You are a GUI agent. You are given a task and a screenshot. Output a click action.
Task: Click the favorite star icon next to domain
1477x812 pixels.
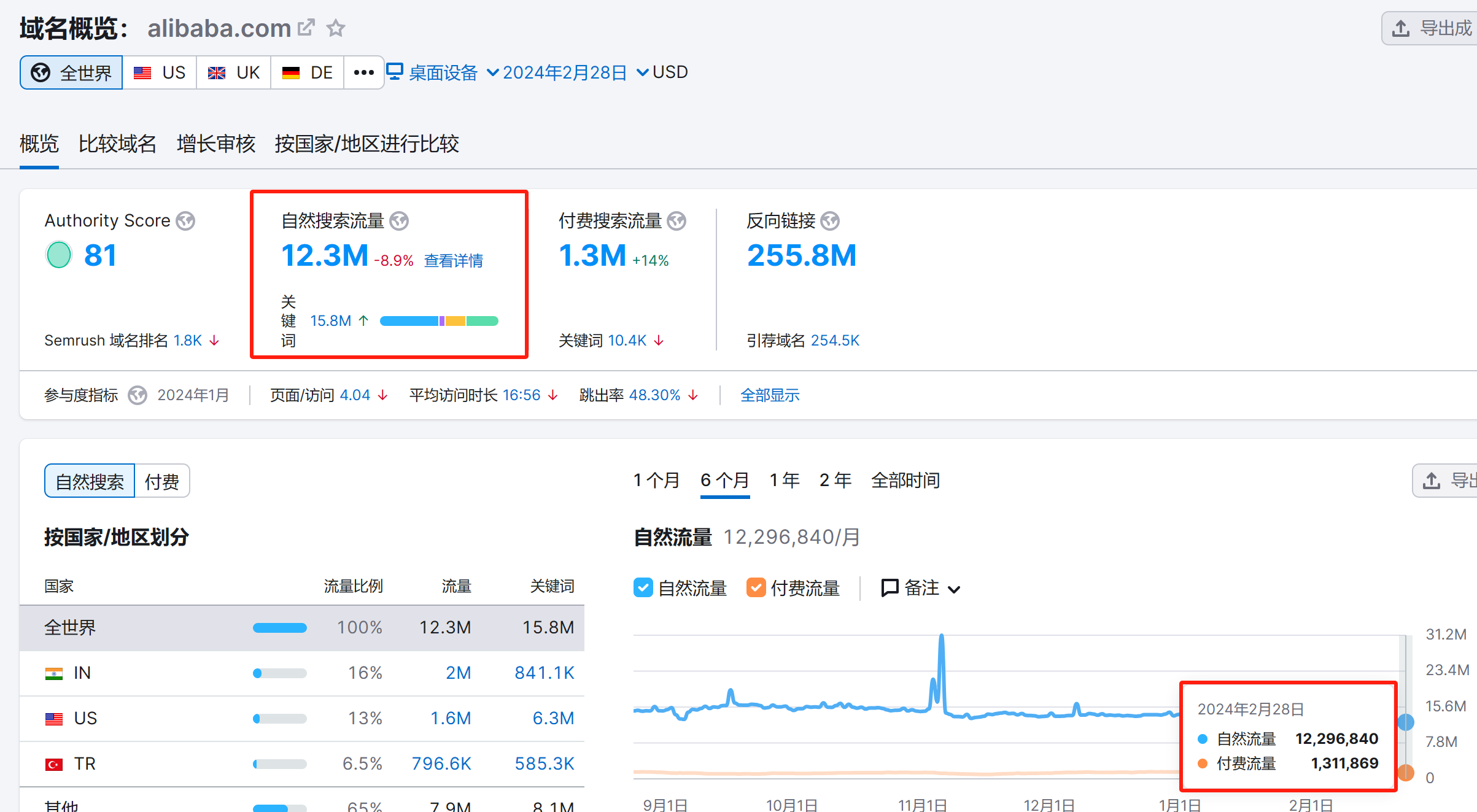(x=336, y=28)
